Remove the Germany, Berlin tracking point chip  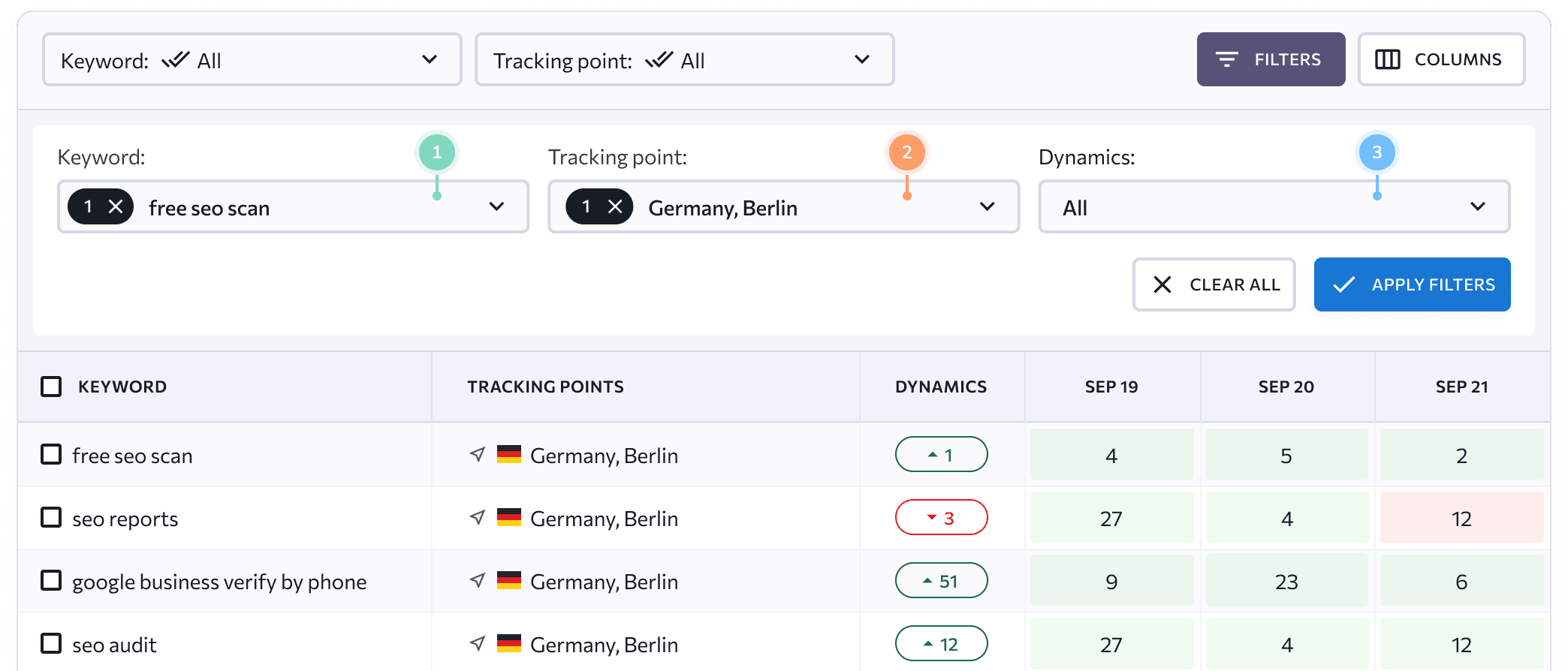click(x=615, y=207)
